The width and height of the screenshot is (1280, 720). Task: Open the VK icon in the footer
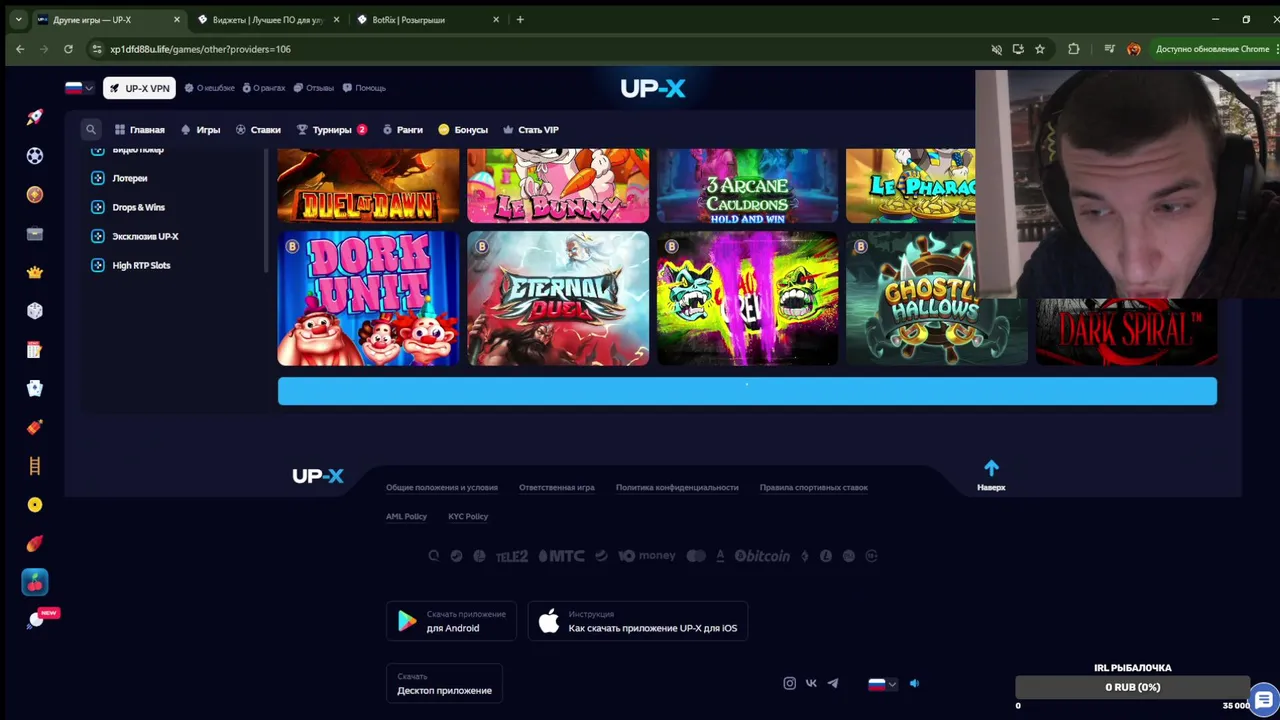point(811,683)
